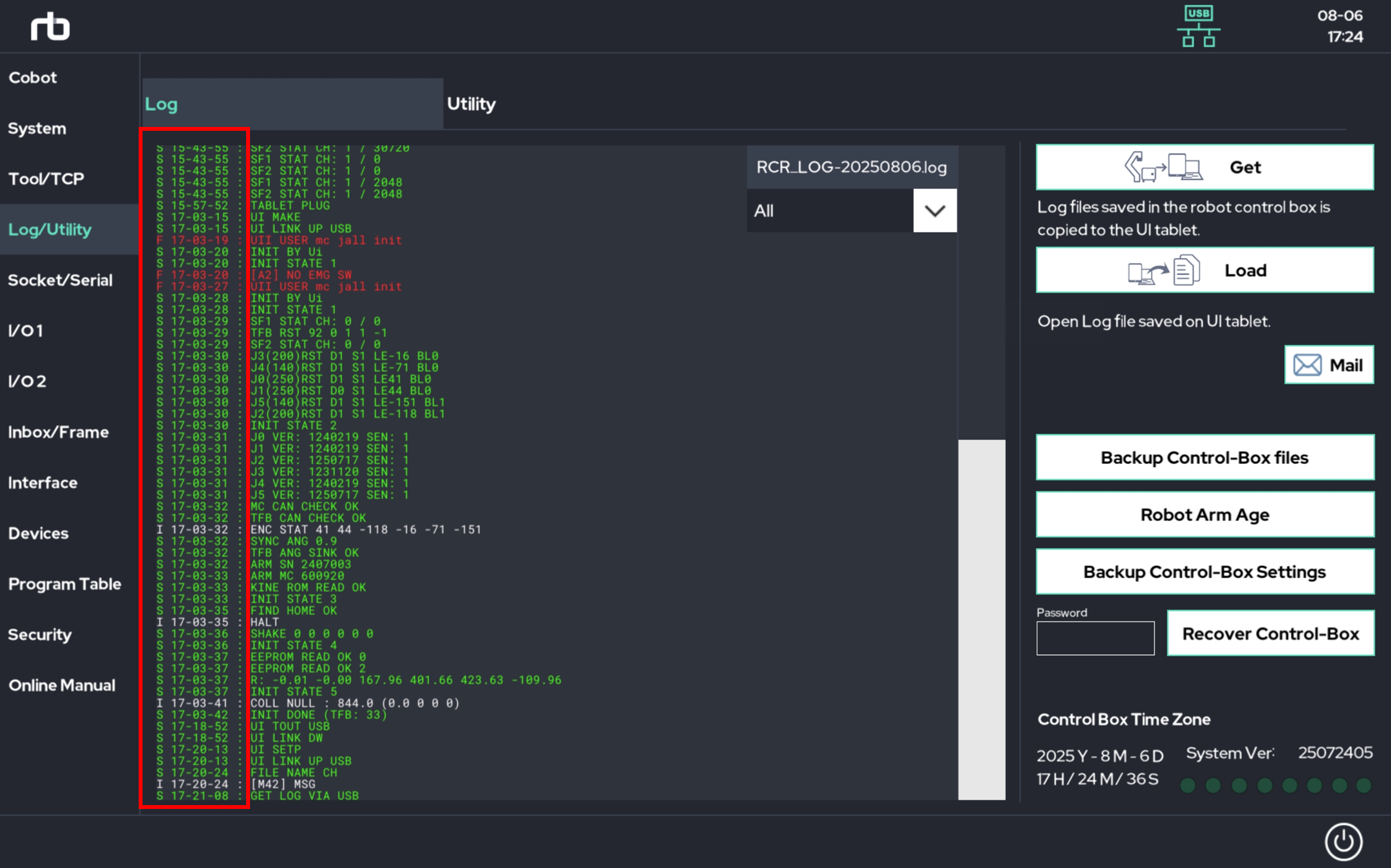
Task: Click the 'SYNC ANG 0.9' log line
Action: click(x=246, y=541)
